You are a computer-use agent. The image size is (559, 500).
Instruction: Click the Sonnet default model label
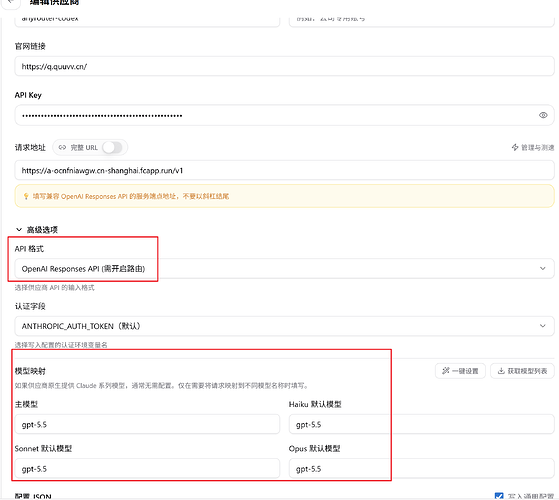(43, 448)
